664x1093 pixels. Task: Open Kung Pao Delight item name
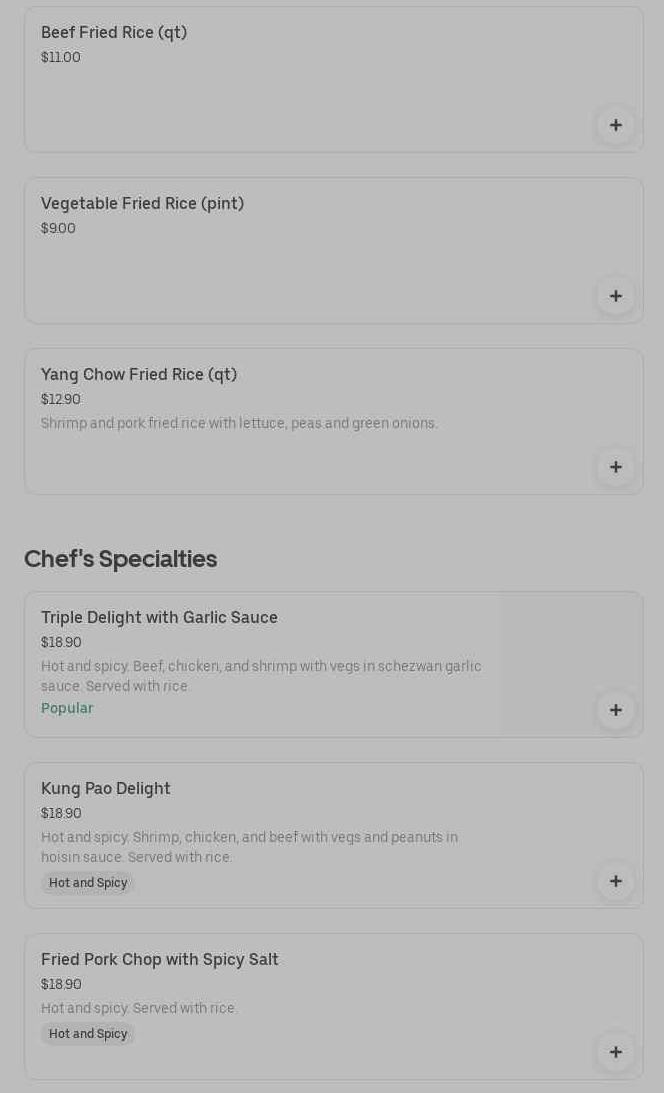106,788
